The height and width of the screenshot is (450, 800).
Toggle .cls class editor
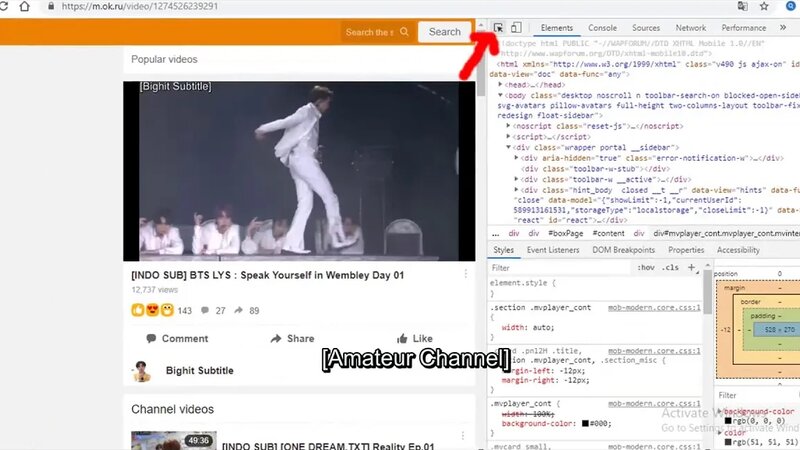click(x=670, y=267)
